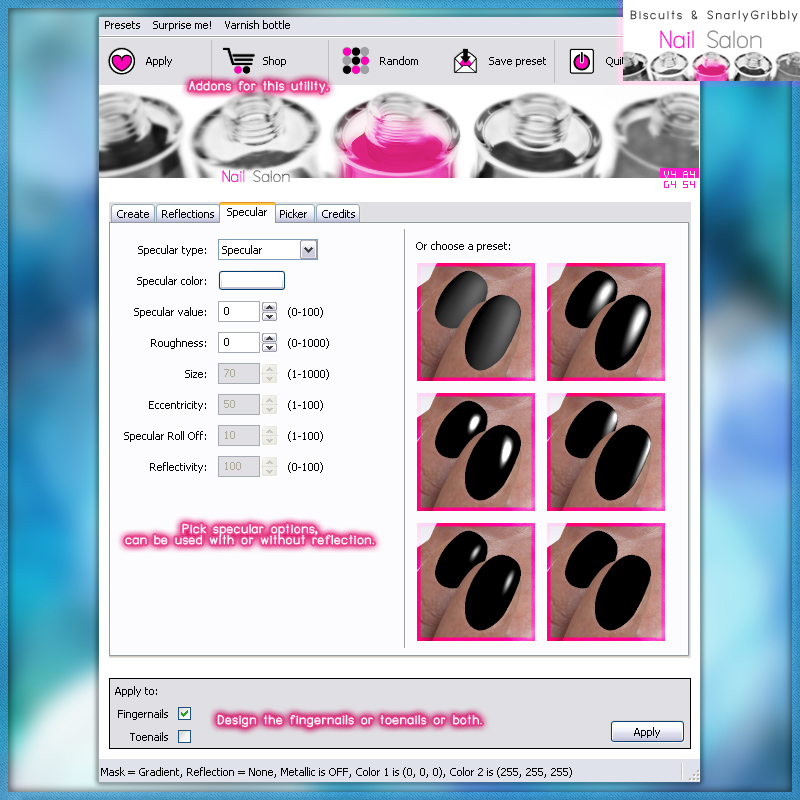Open the Varnish bottle menu
Screen dimensions: 800x800
257,25
